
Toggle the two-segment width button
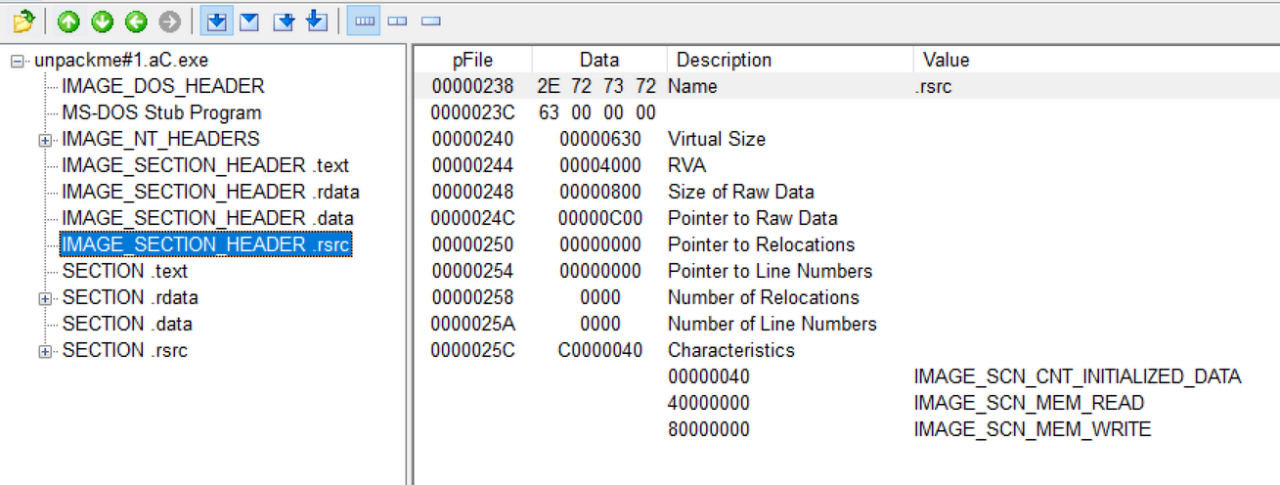point(397,20)
